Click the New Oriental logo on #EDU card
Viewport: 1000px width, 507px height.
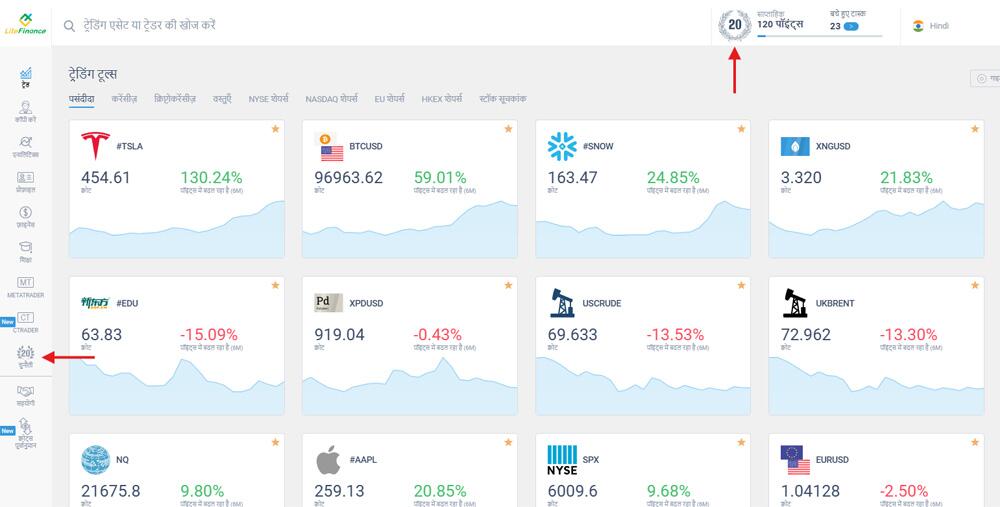(x=96, y=303)
